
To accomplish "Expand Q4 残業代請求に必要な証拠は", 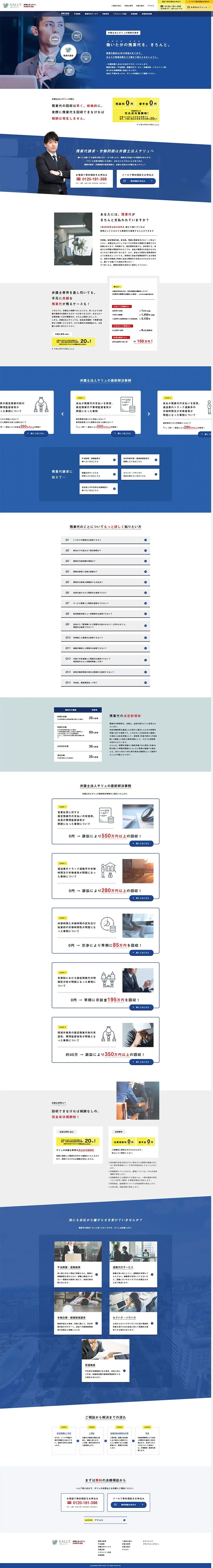I will (106, 572).
